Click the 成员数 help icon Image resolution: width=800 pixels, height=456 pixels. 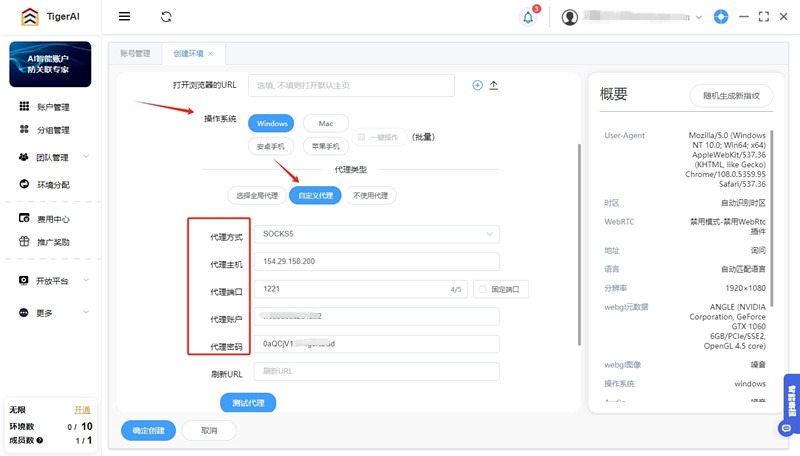(40, 440)
